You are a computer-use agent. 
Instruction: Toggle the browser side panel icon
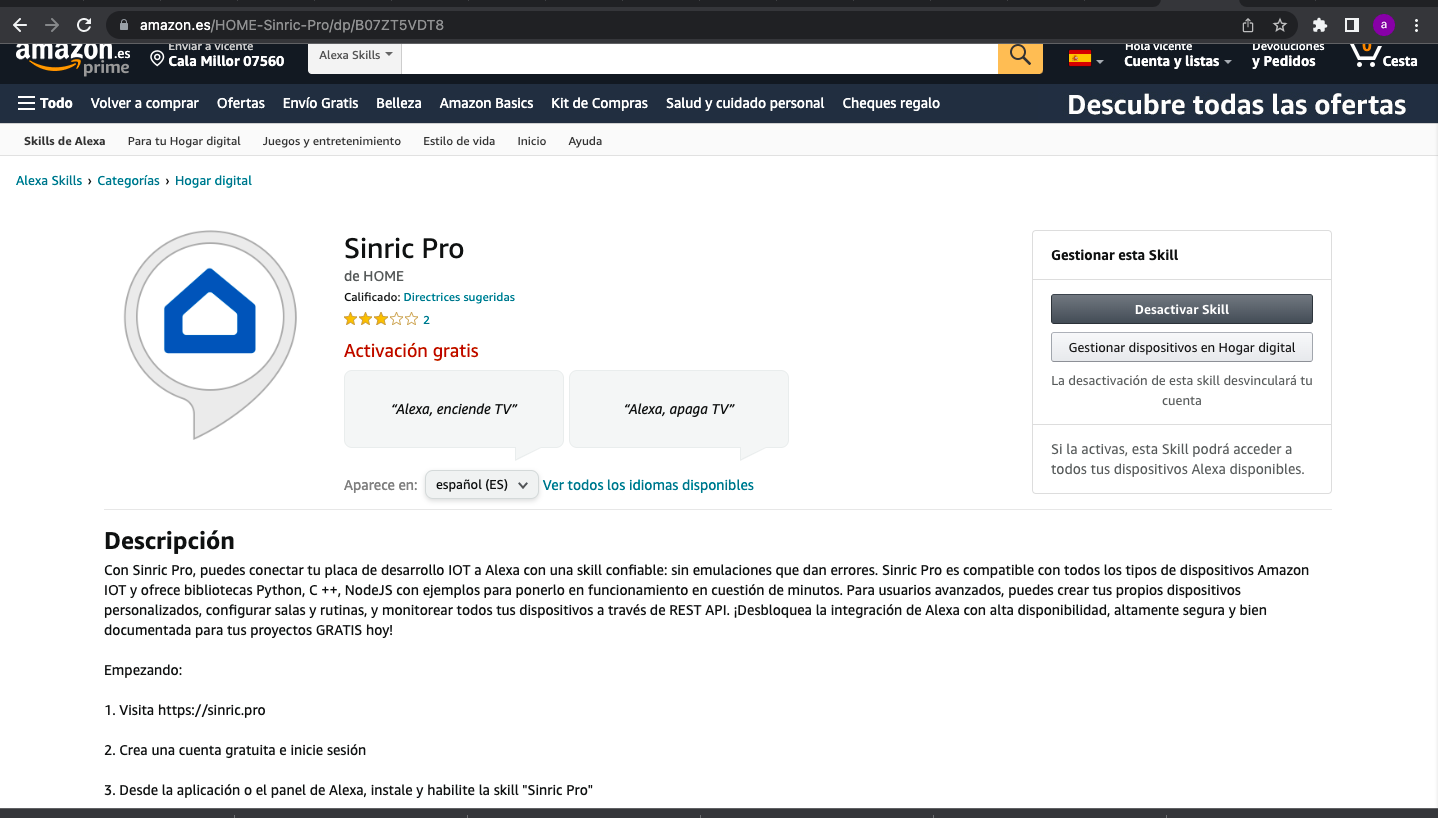pyautogui.click(x=1351, y=25)
